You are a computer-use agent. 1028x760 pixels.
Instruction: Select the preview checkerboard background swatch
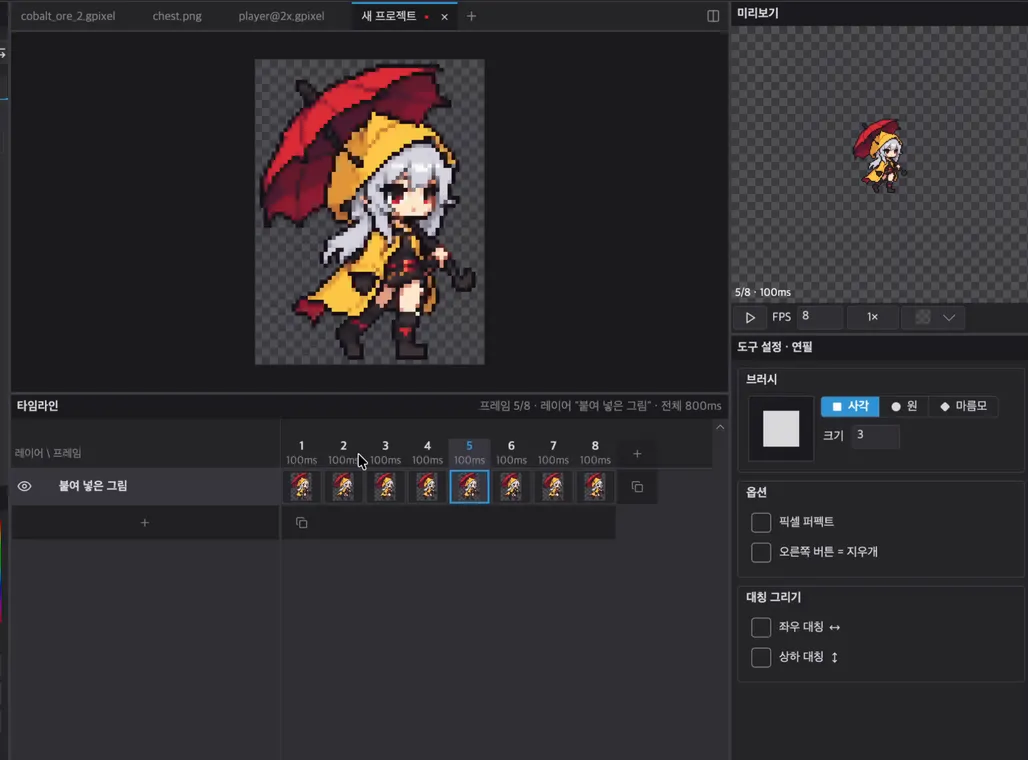tap(922, 317)
